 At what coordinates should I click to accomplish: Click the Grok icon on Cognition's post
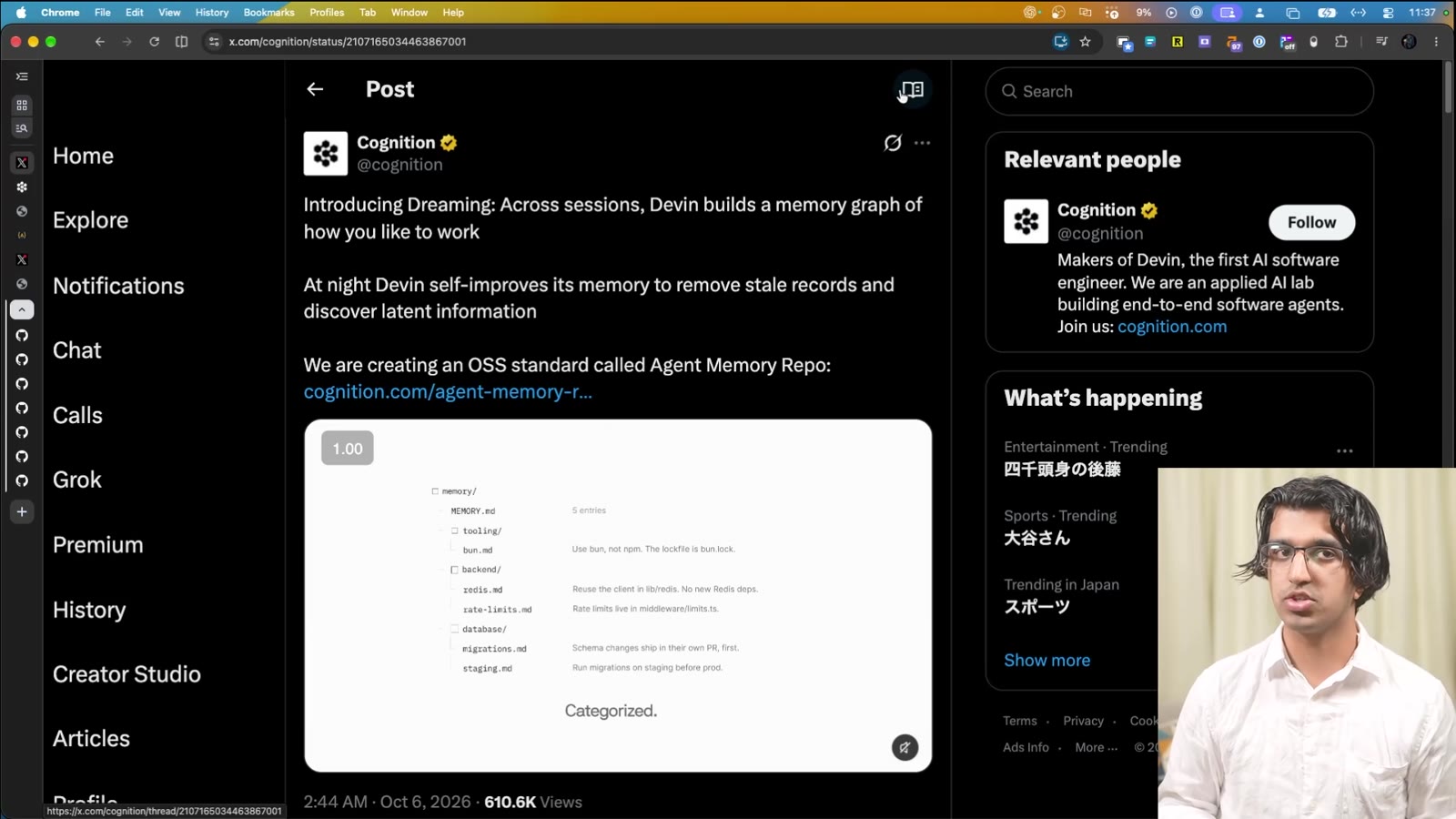pos(893,143)
